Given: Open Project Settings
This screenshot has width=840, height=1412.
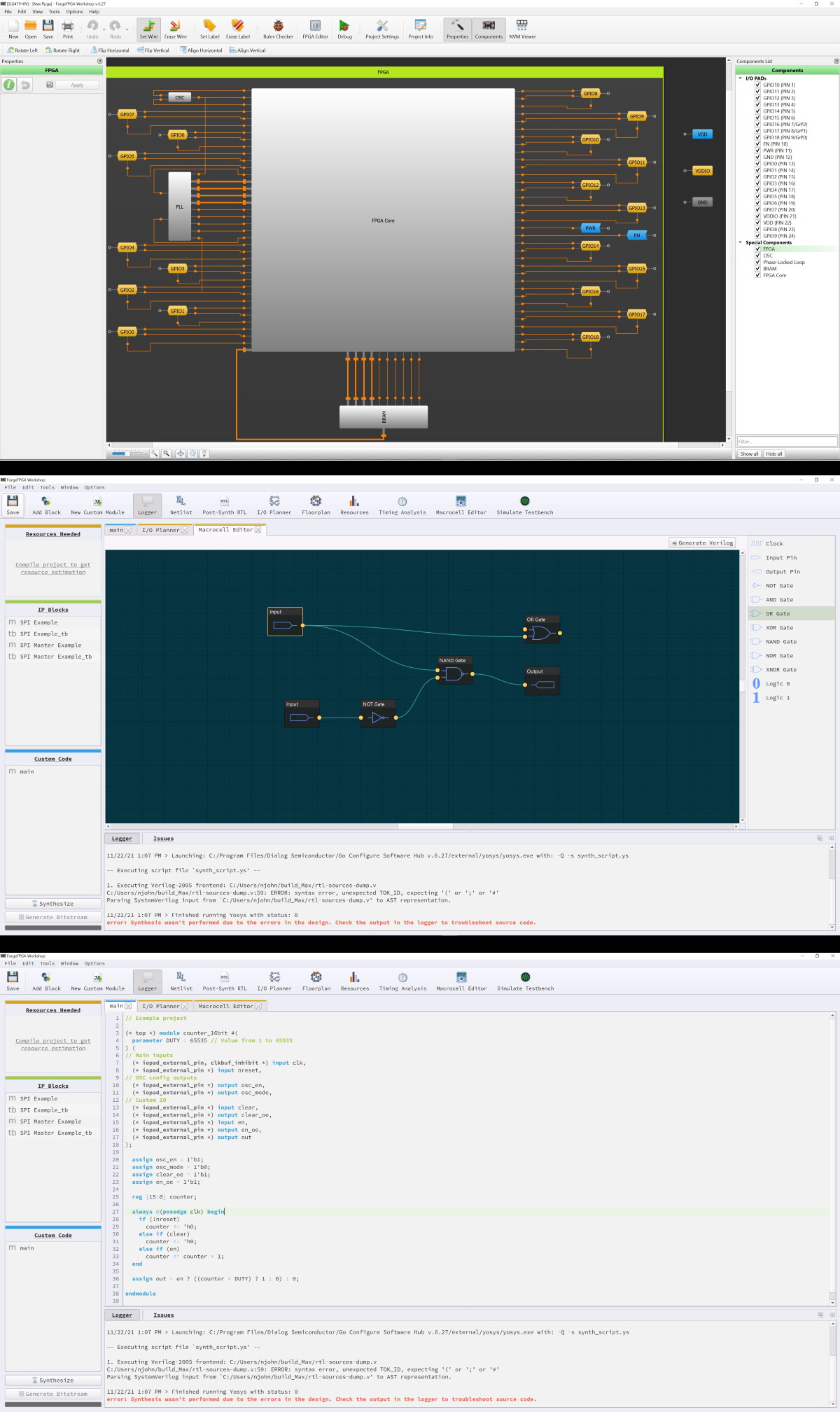Looking at the screenshot, I should tap(381, 29).
